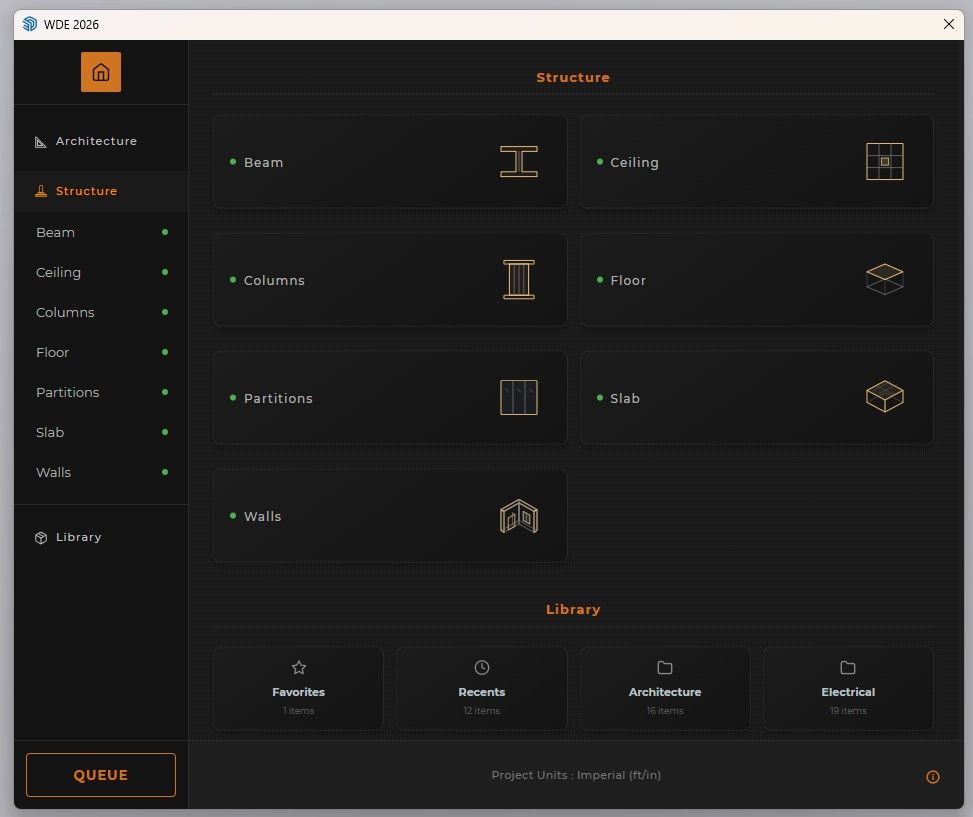Select Beam in the sidebar list

pos(101,232)
